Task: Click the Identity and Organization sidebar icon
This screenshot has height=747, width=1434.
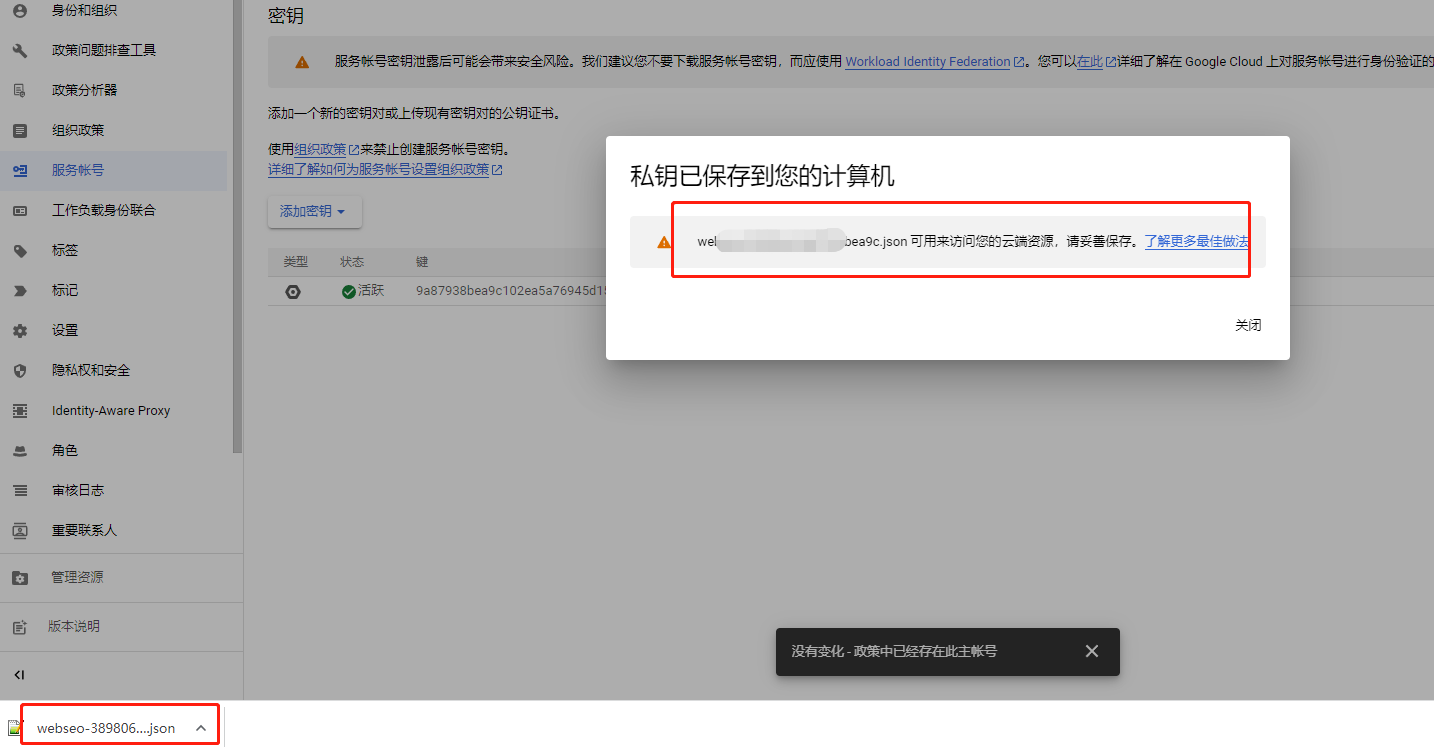Action: (x=19, y=11)
